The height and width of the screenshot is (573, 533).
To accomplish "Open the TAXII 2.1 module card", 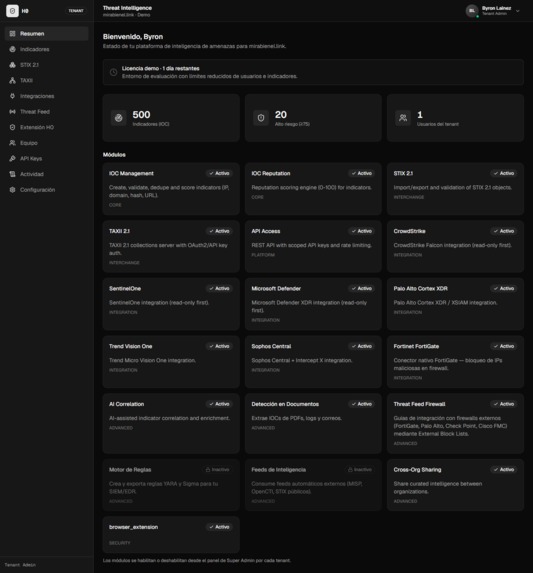I will [171, 246].
